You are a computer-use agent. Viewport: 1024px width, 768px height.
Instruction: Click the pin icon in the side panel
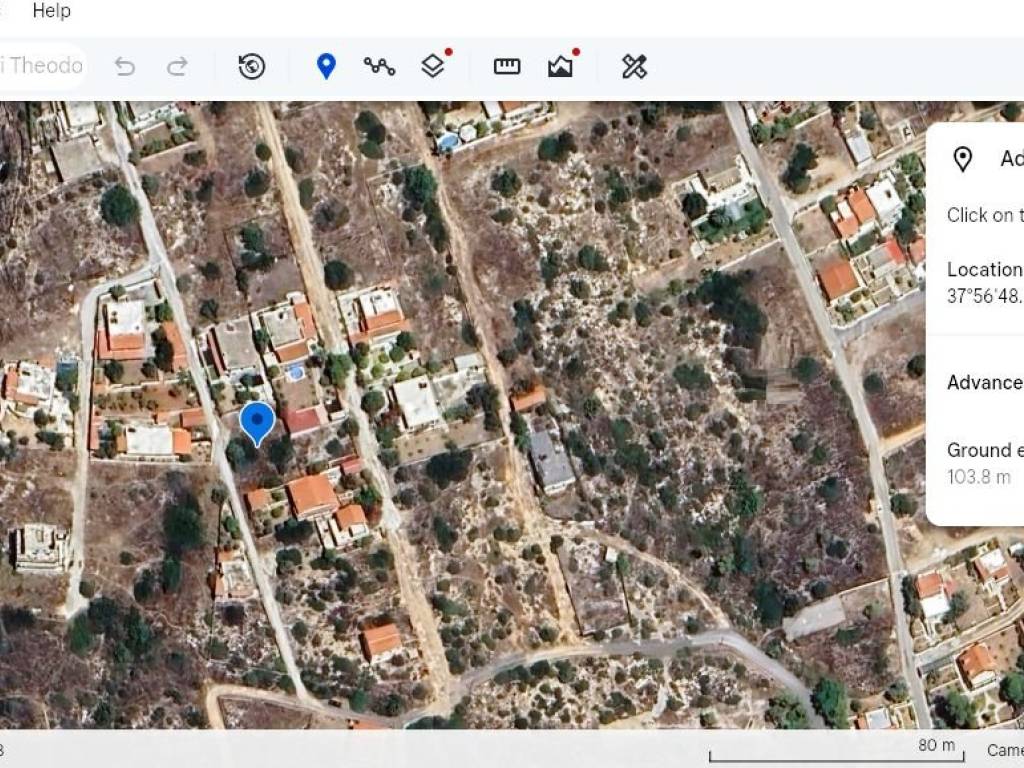click(x=962, y=159)
